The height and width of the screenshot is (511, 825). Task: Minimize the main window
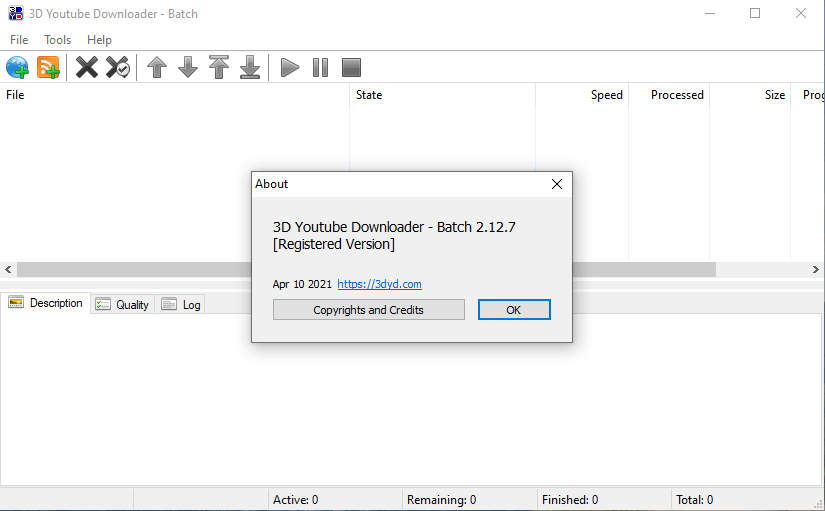pos(710,13)
